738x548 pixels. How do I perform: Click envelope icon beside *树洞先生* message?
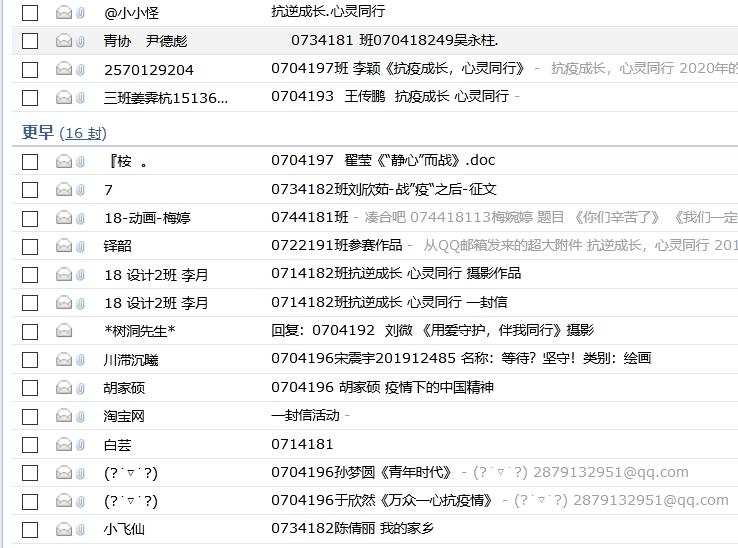click(x=64, y=331)
